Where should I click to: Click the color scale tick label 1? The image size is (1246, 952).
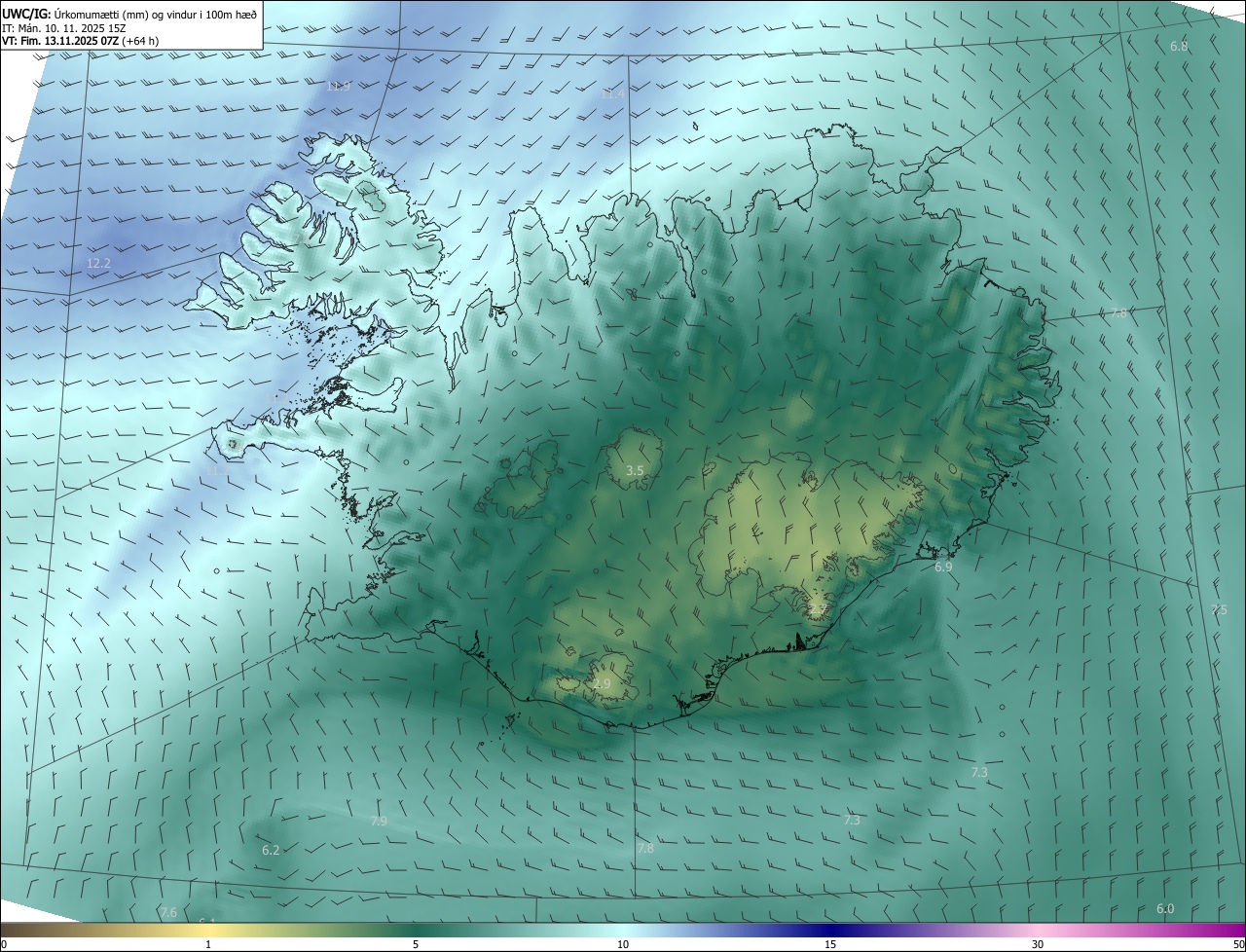click(208, 944)
